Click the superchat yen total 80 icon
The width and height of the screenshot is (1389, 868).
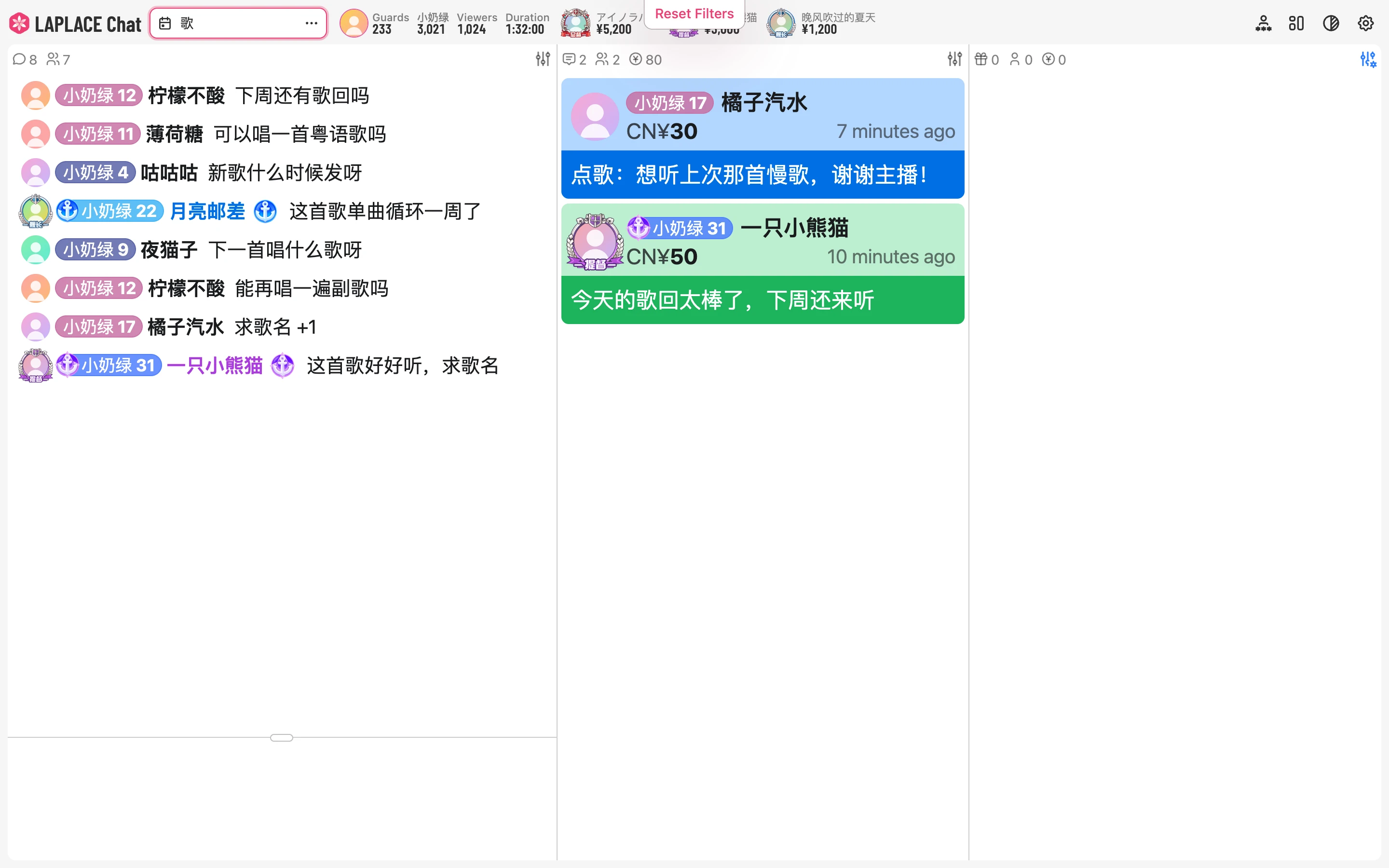point(635,59)
